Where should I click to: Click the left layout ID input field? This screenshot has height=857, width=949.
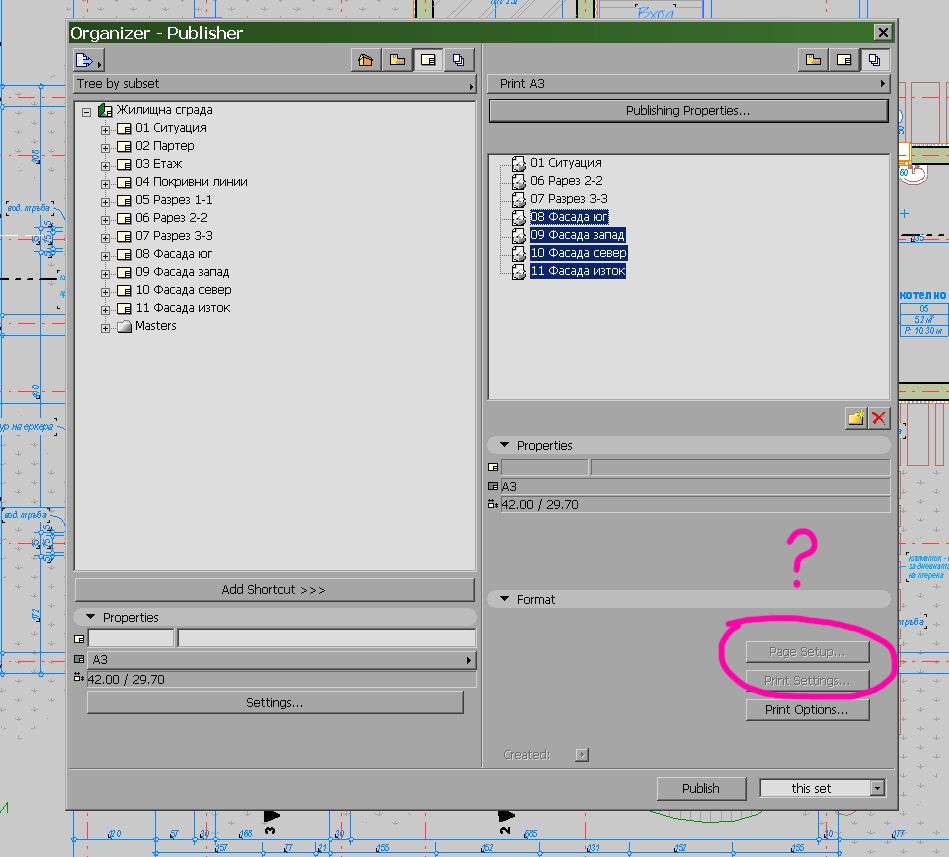pos(131,639)
